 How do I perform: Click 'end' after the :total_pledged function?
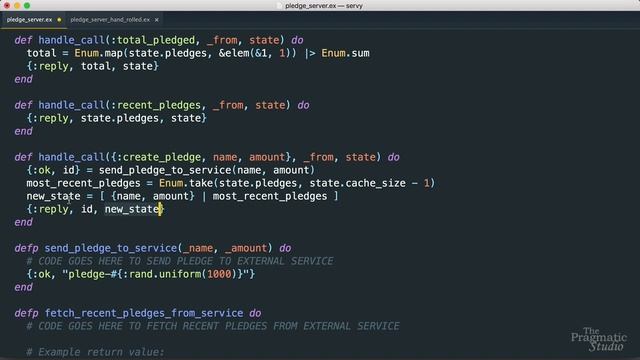(x=23, y=79)
